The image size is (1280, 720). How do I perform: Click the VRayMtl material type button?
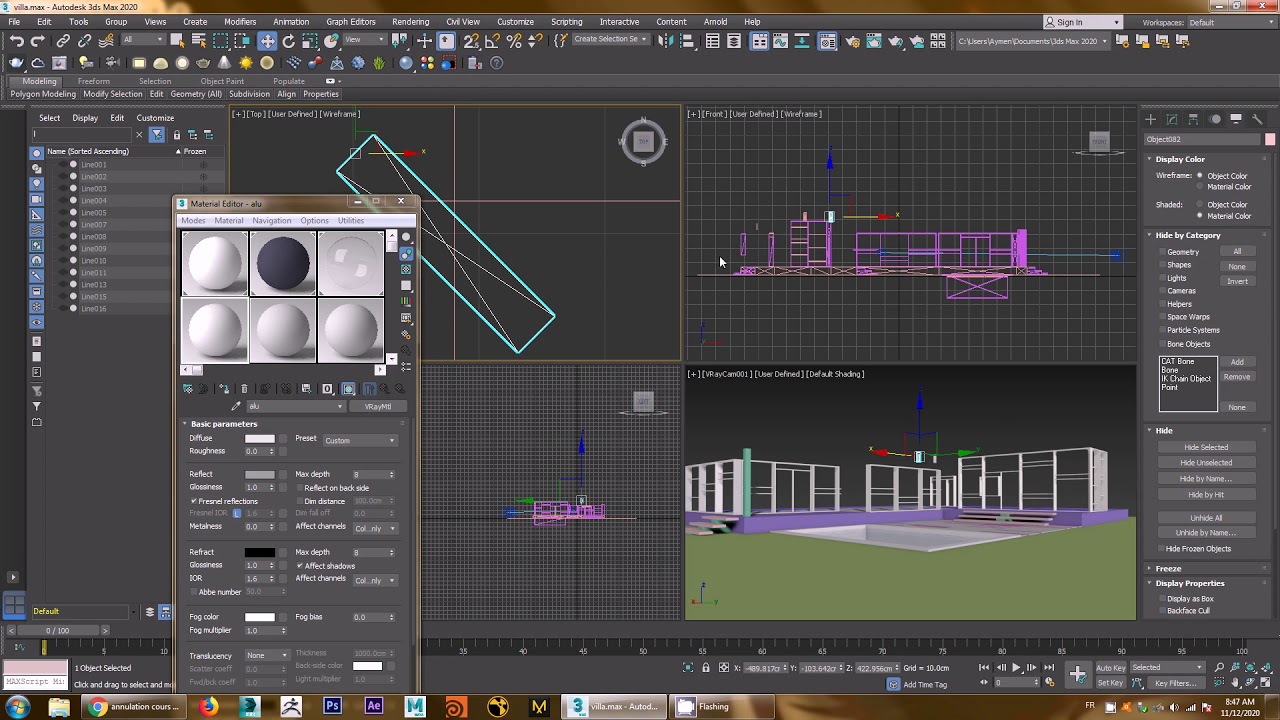click(378, 406)
